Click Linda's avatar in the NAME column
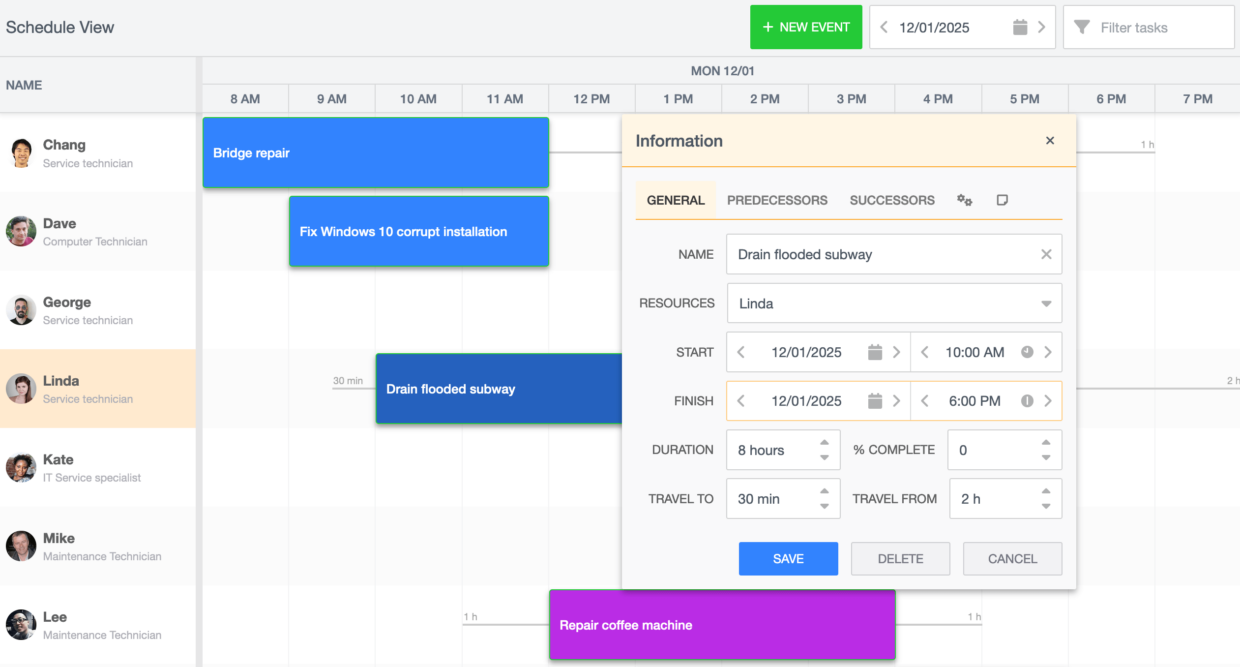 [x=21, y=389]
